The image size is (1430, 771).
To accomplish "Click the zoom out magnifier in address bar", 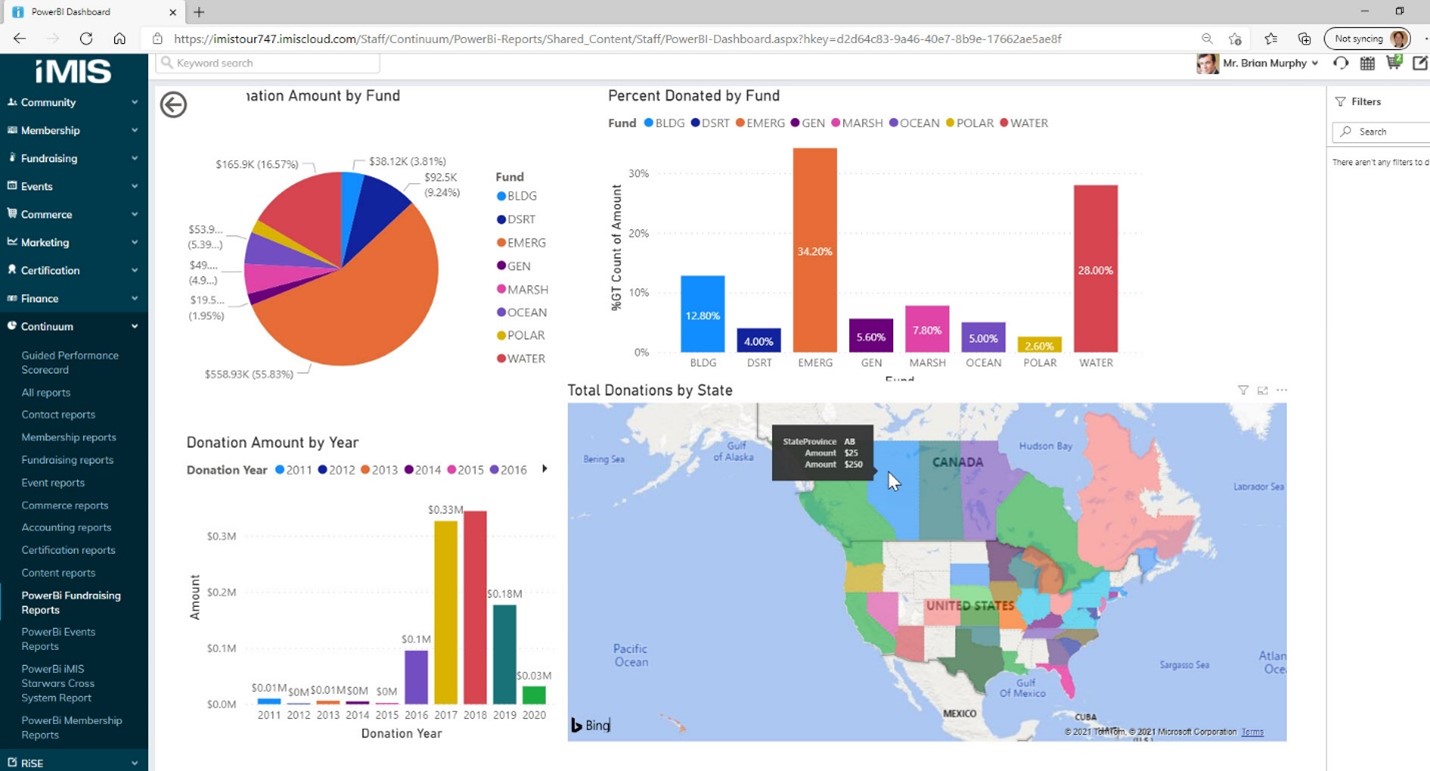I will click(1207, 39).
